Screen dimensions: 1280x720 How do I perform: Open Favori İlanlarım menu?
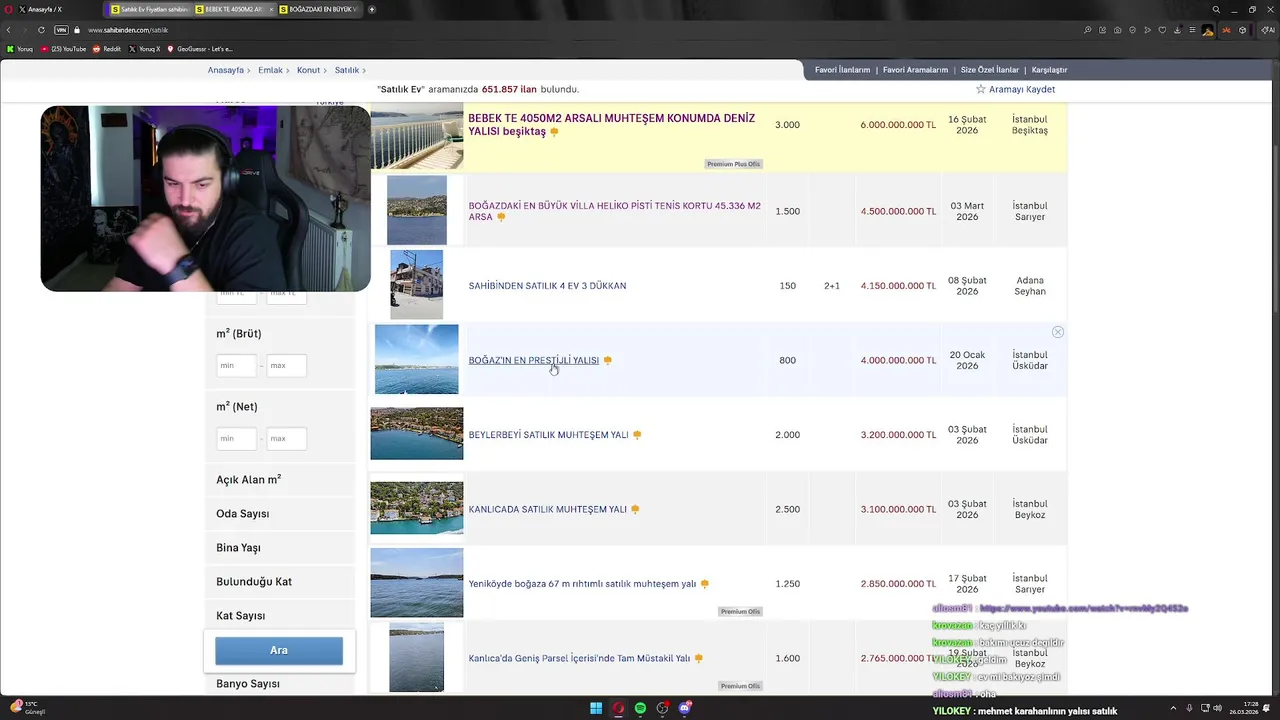coord(842,70)
